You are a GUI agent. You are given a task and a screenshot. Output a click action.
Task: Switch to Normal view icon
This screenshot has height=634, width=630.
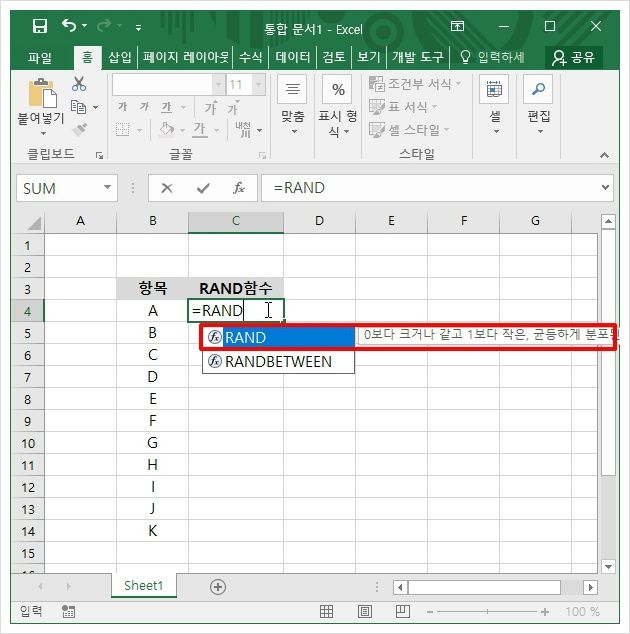pos(326,611)
